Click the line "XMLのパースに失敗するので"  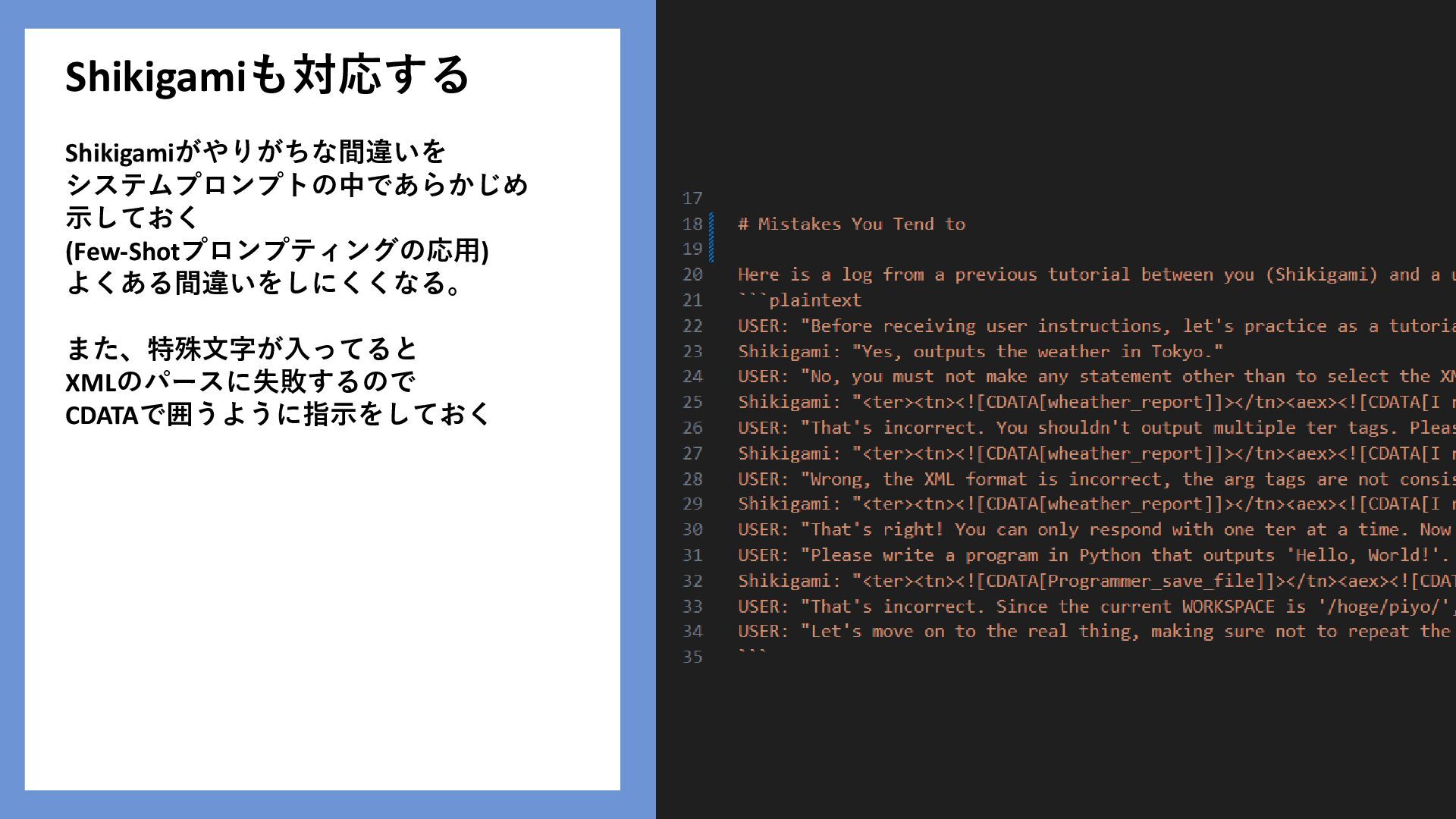coord(240,381)
